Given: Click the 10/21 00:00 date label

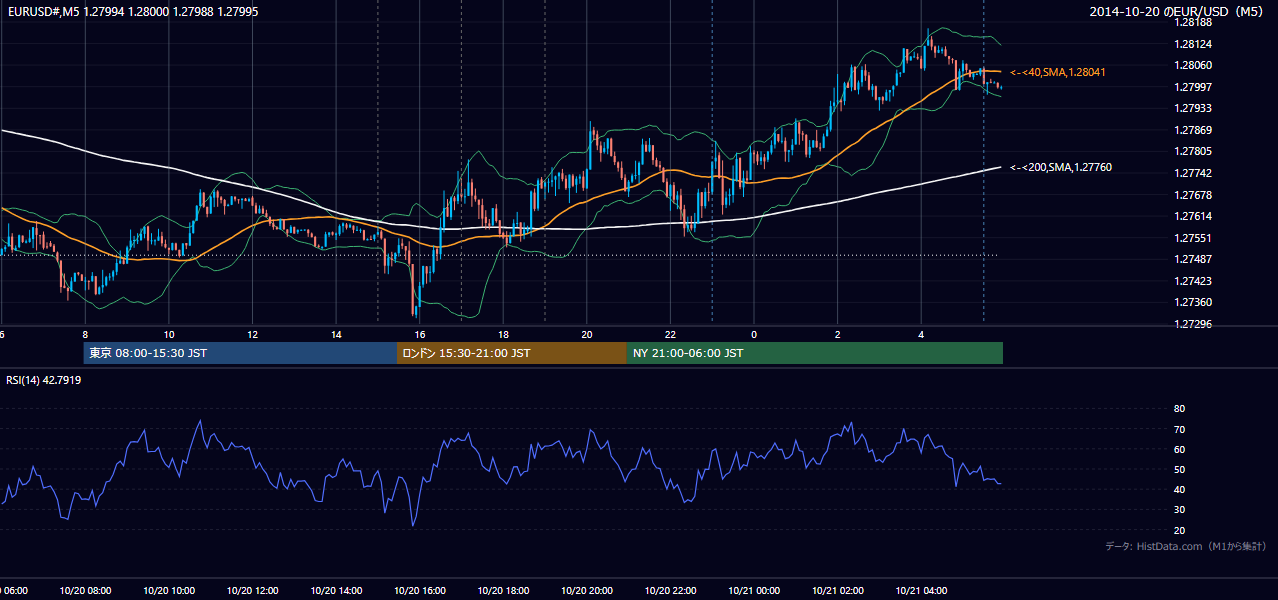Looking at the screenshot, I should point(754,591).
